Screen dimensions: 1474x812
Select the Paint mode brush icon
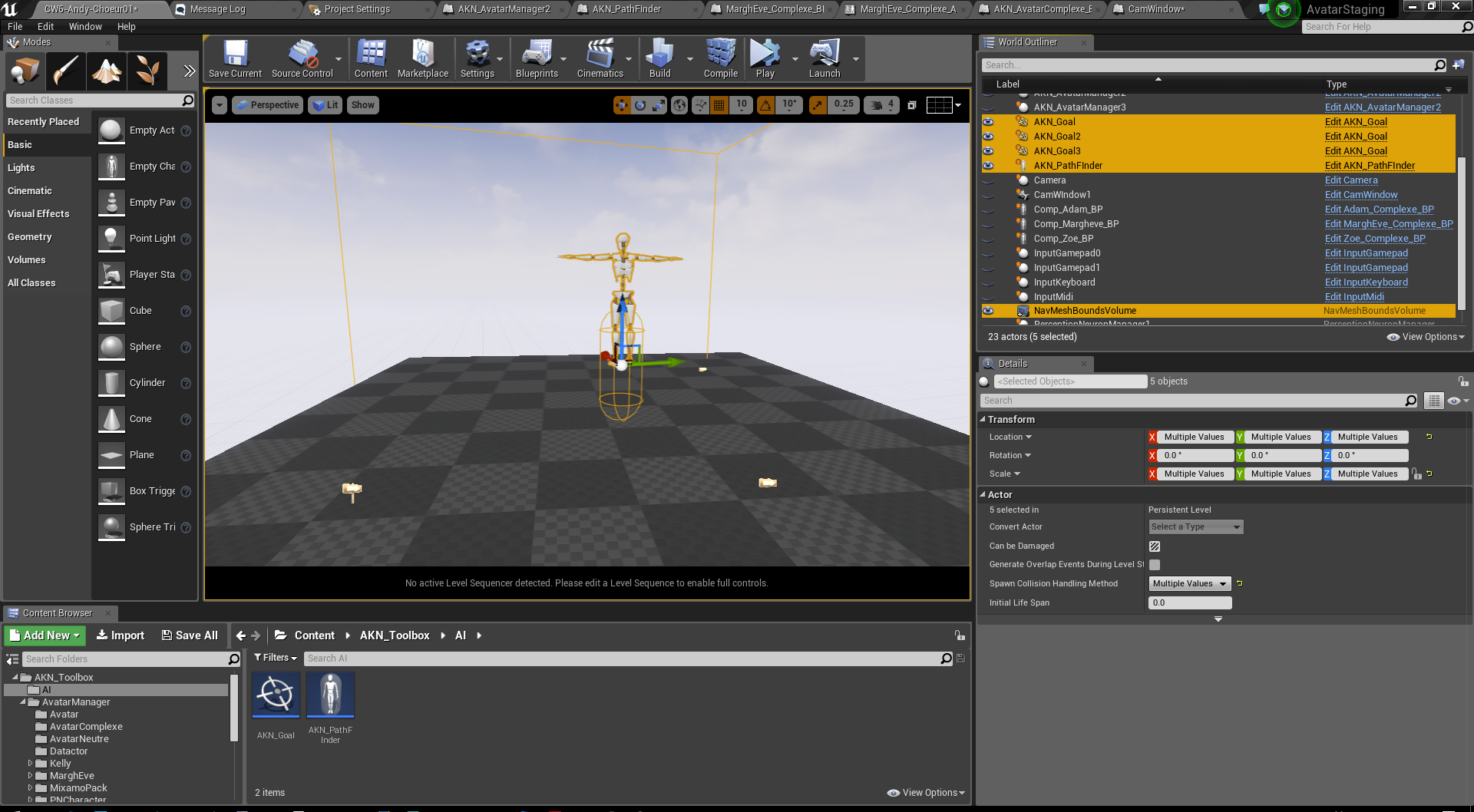coord(65,71)
